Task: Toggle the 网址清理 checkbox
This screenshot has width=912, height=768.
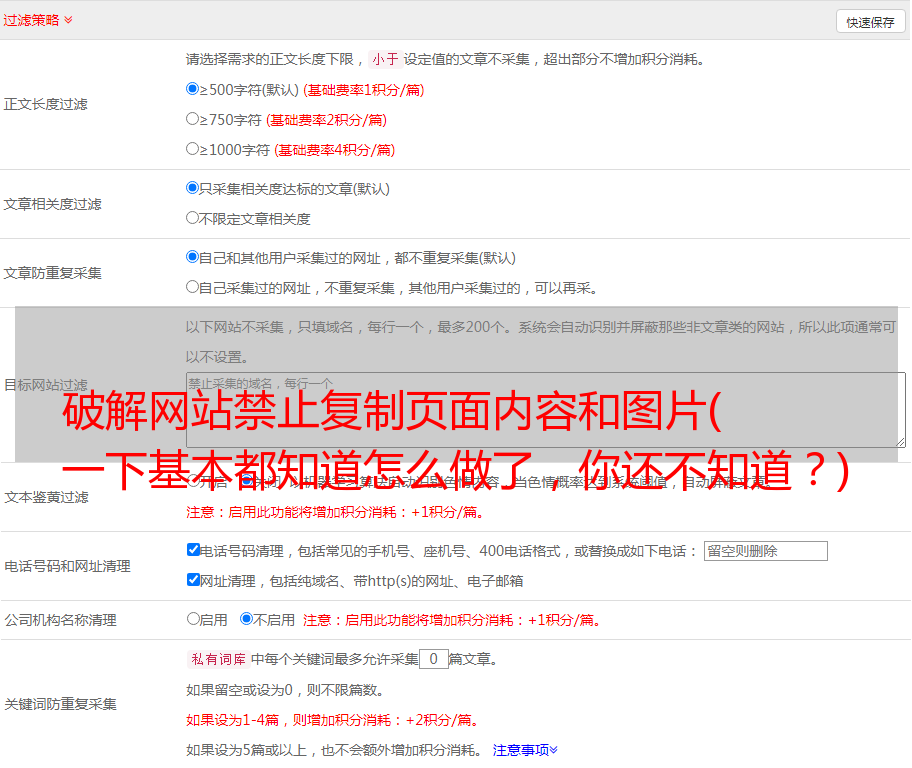Action: (x=193, y=580)
